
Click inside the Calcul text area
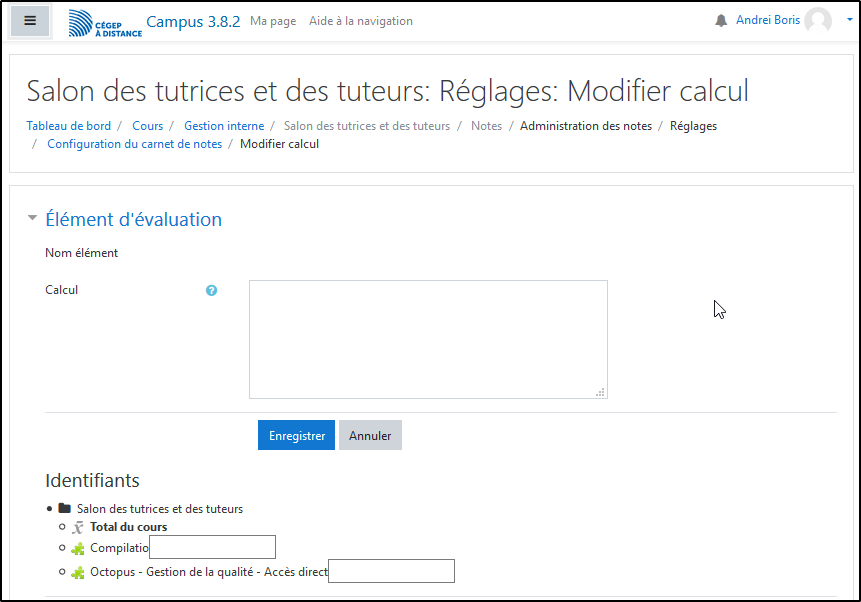click(x=428, y=339)
